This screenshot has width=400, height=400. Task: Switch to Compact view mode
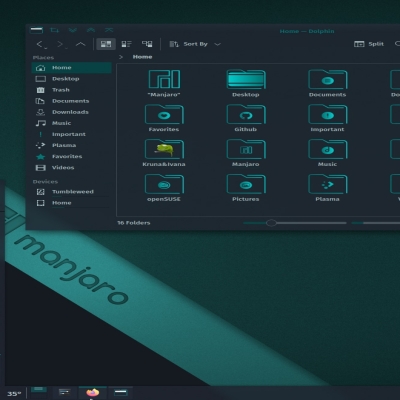(x=126, y=44)
